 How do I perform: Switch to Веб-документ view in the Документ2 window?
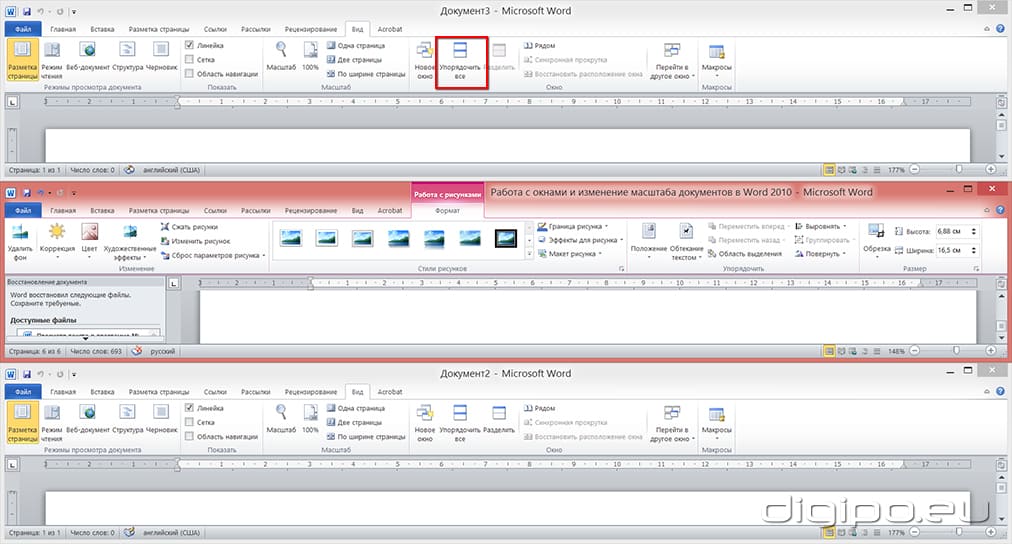pyautogui.click(x=88, y=421)
